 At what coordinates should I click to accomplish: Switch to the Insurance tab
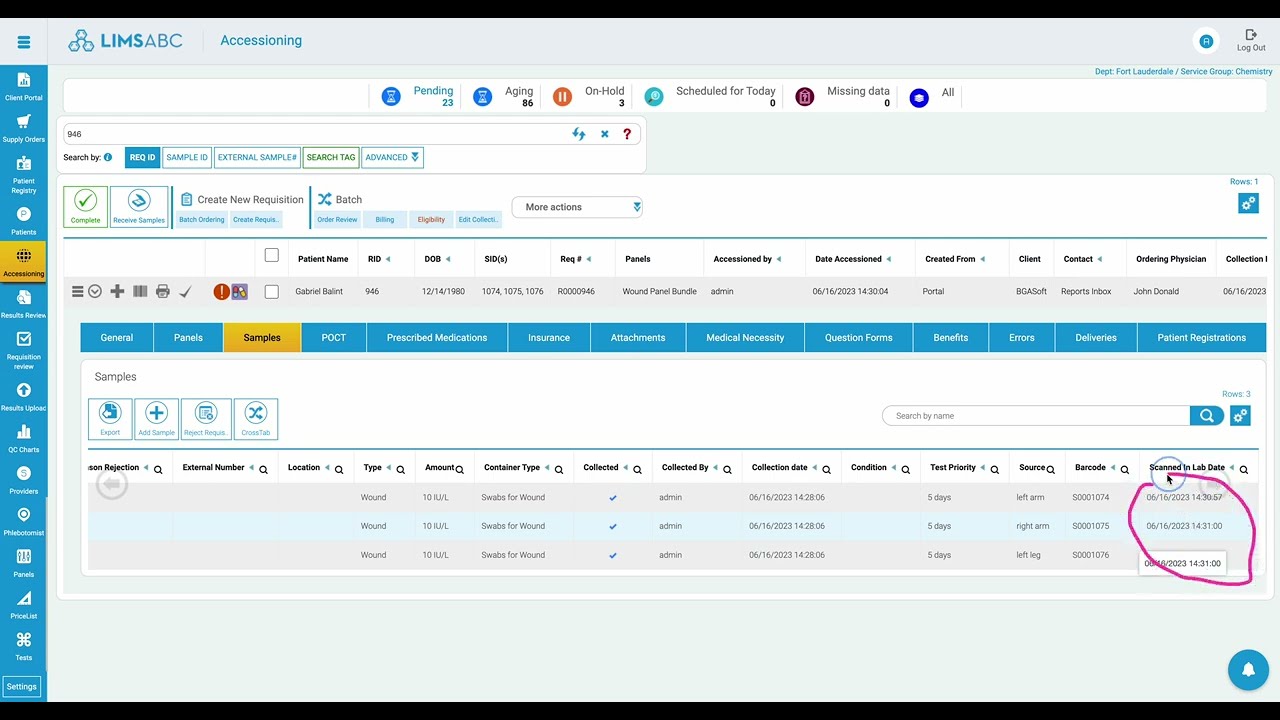(549, 338)
